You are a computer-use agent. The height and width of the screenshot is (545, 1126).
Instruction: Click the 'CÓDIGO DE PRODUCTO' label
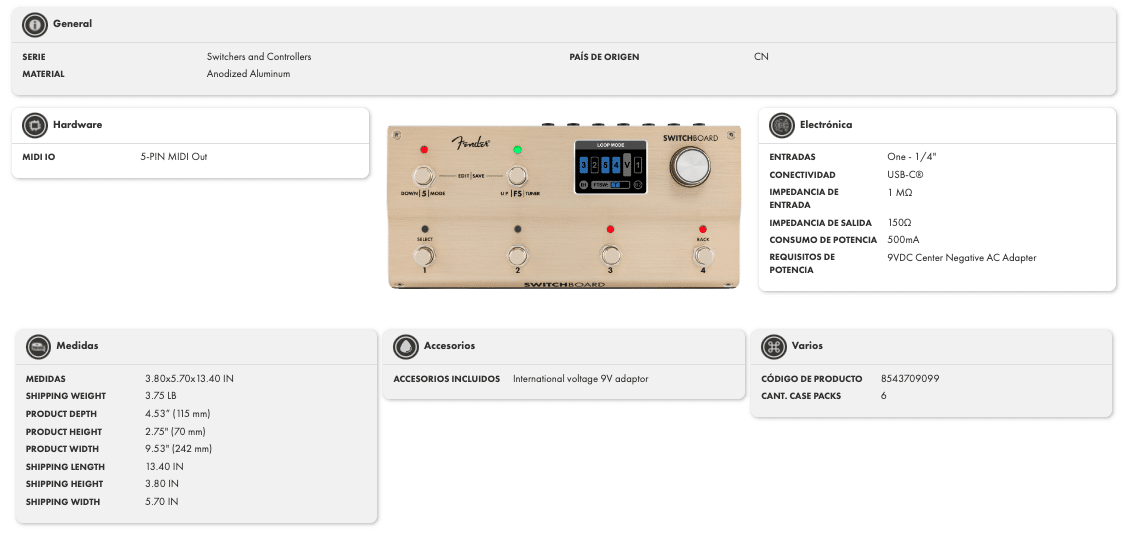(811, 378)
